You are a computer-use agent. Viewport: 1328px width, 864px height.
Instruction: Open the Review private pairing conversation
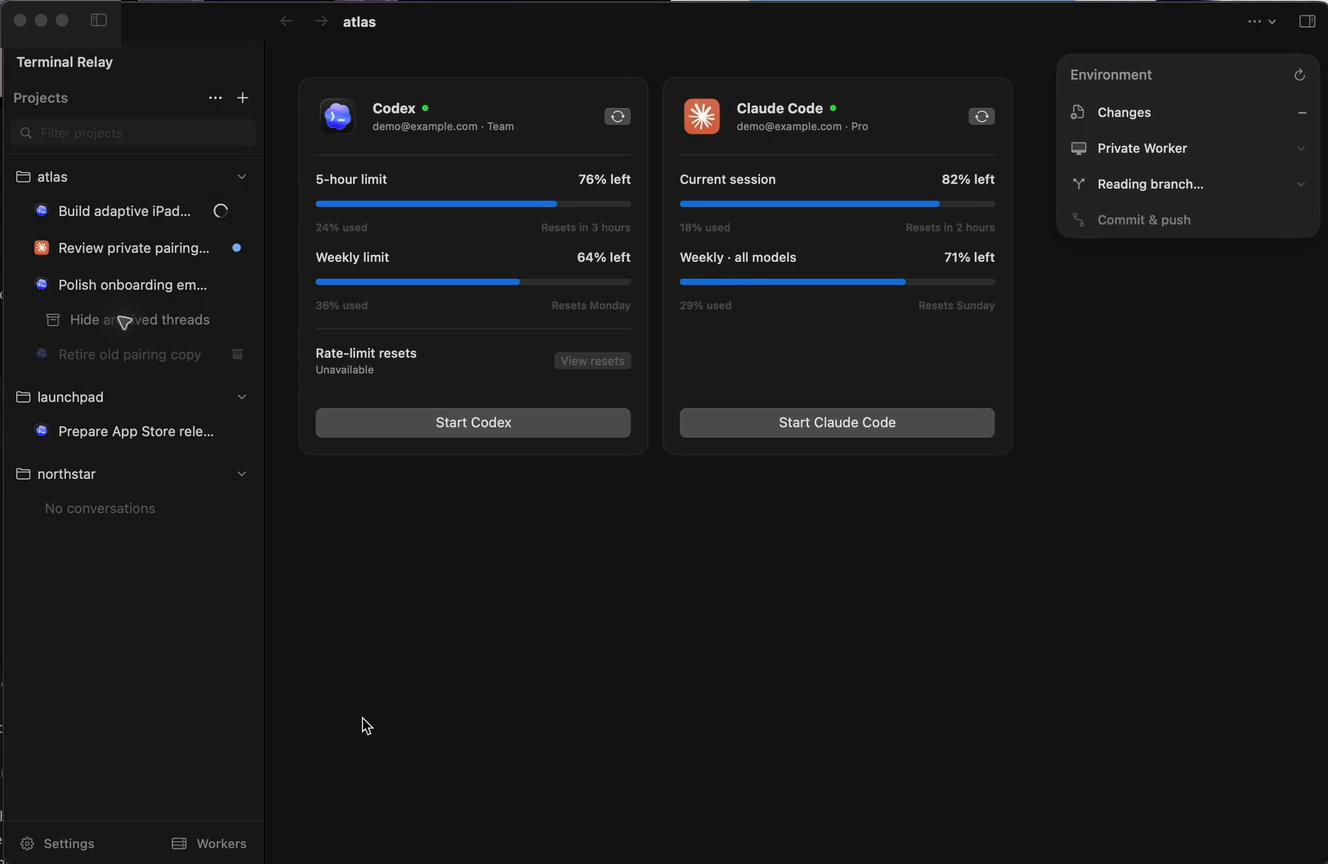tap(134, 248)
